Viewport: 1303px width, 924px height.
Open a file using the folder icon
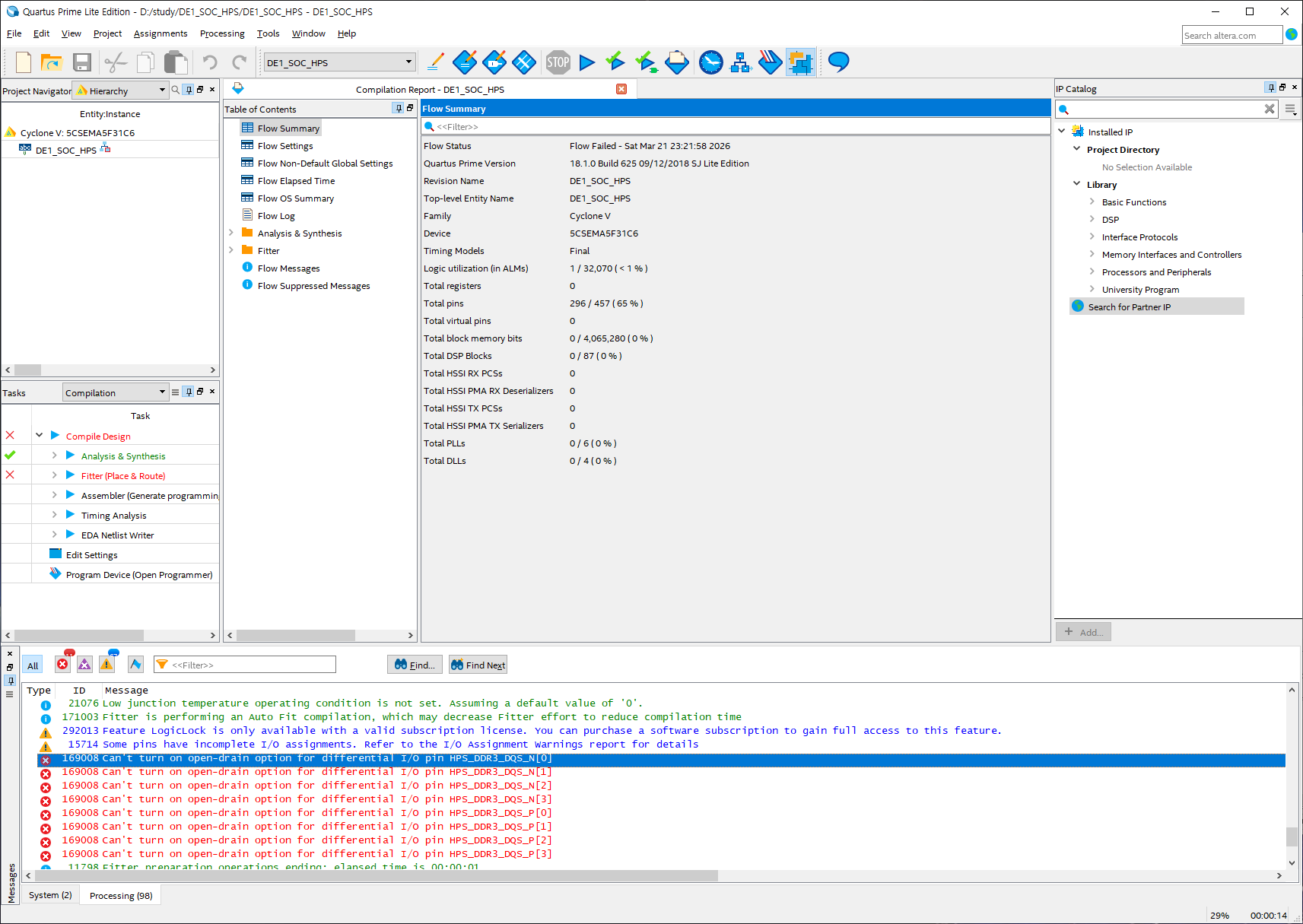(51, 62)
